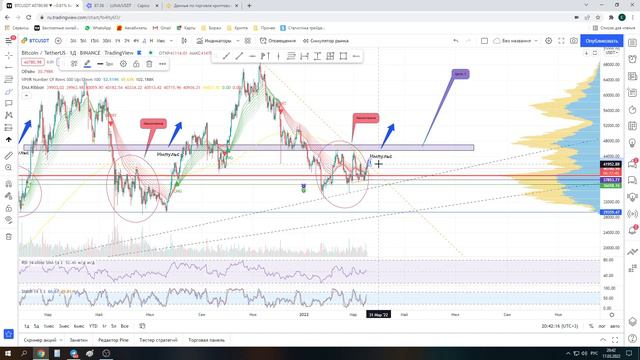640x360 pixels.
Task: Open the alerts clock side panel
Action: [632, 59]
